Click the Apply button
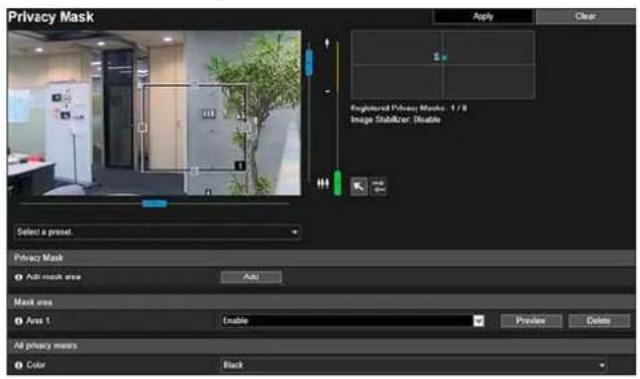The width and height of the screenshot is (640, 379). 483,16
